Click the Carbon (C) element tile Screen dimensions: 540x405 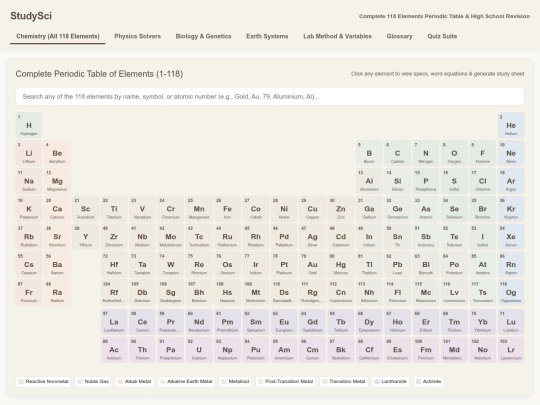[x=397, y=153]
